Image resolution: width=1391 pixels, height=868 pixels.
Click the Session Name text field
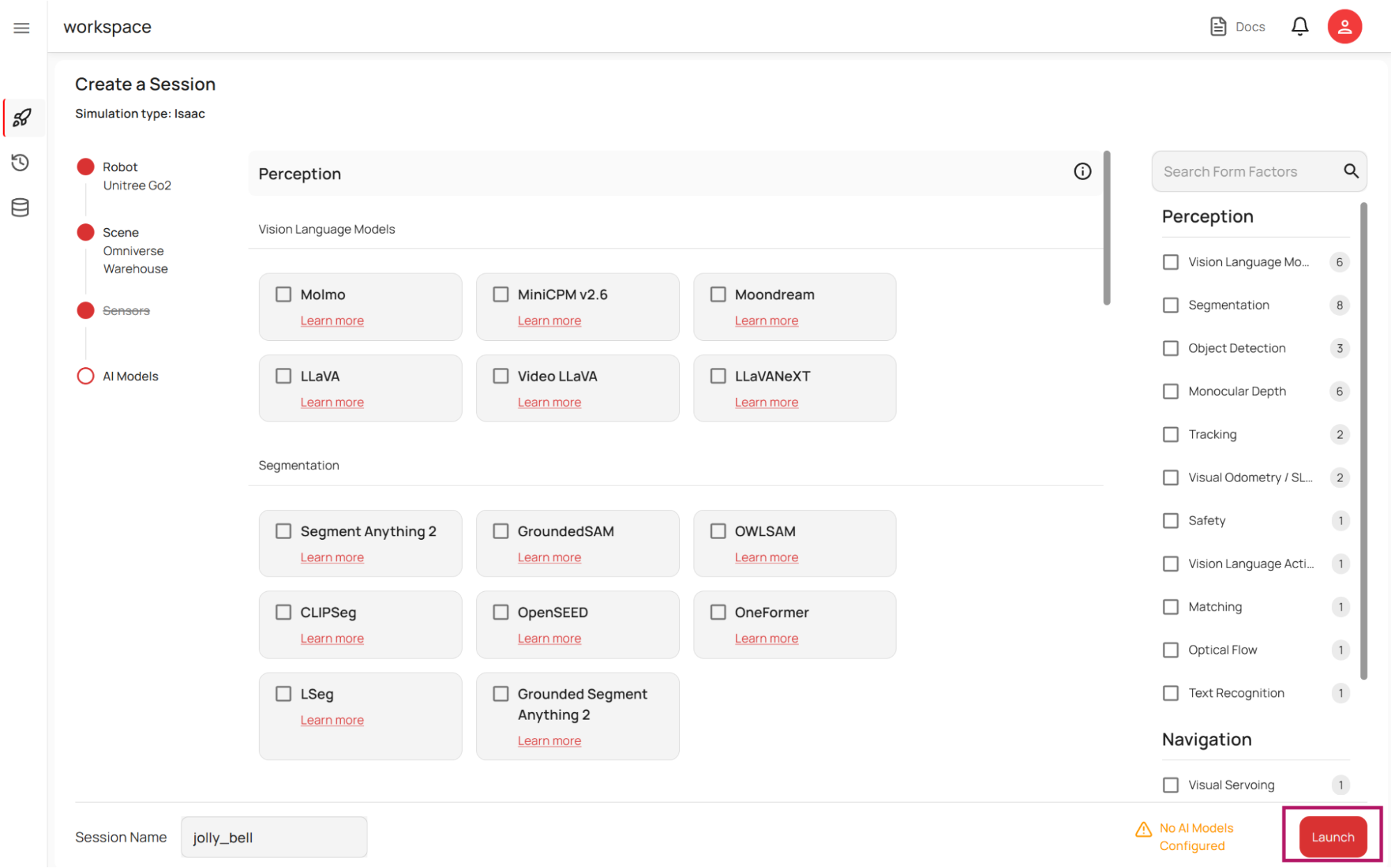click(273, 837)
